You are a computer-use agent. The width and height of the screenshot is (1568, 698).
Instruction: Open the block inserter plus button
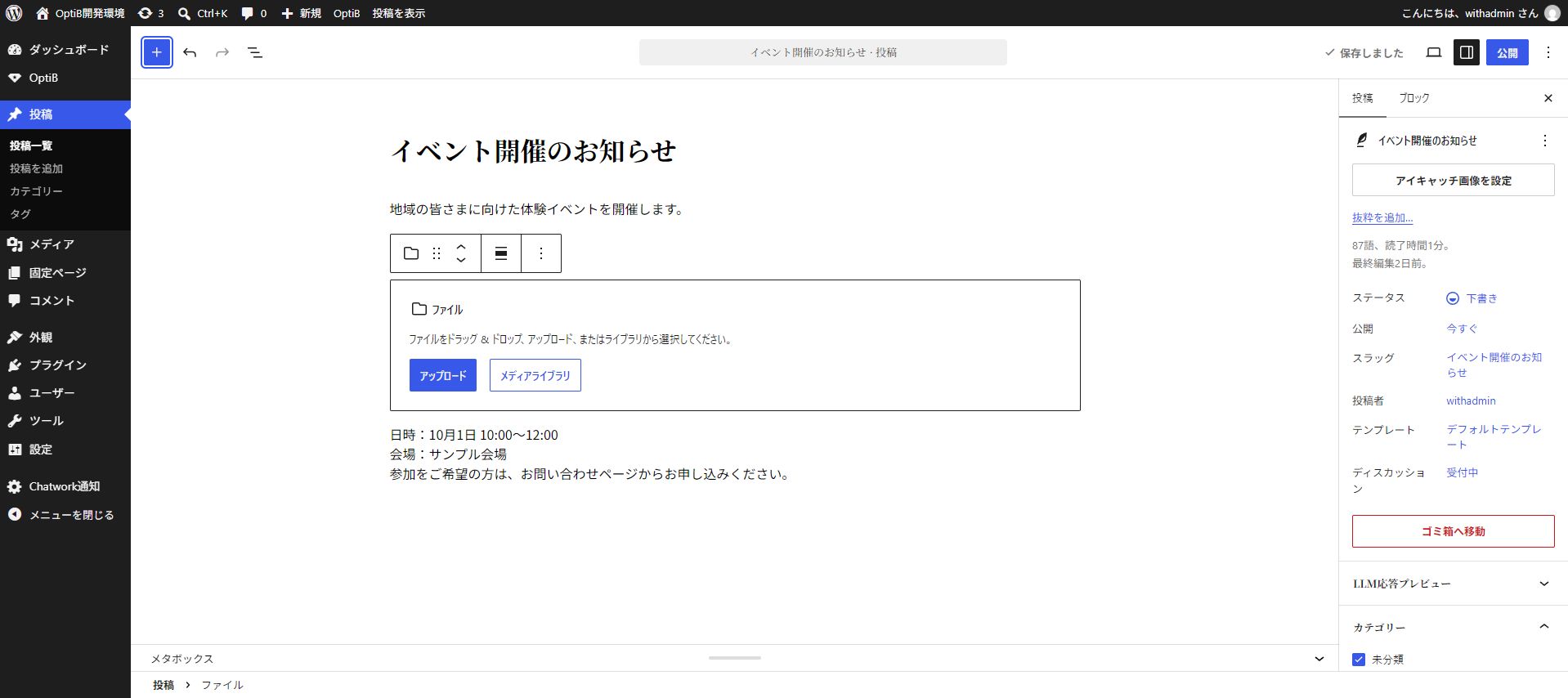157,52
